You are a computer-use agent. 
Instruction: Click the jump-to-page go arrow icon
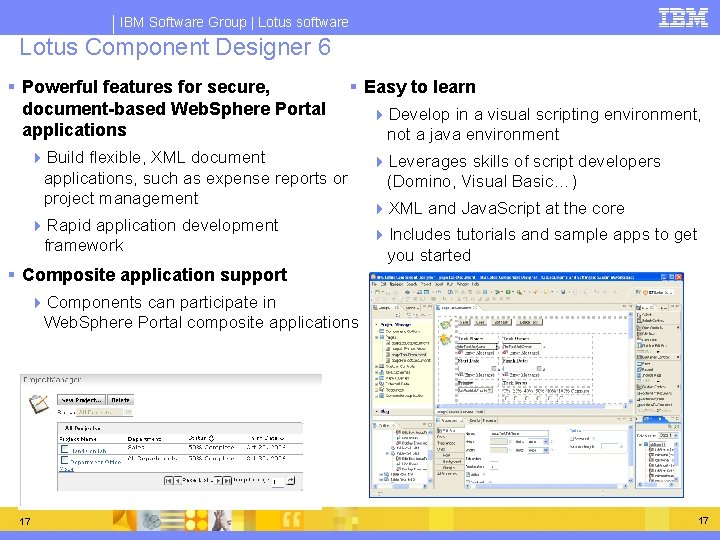(x=291, y=480)
